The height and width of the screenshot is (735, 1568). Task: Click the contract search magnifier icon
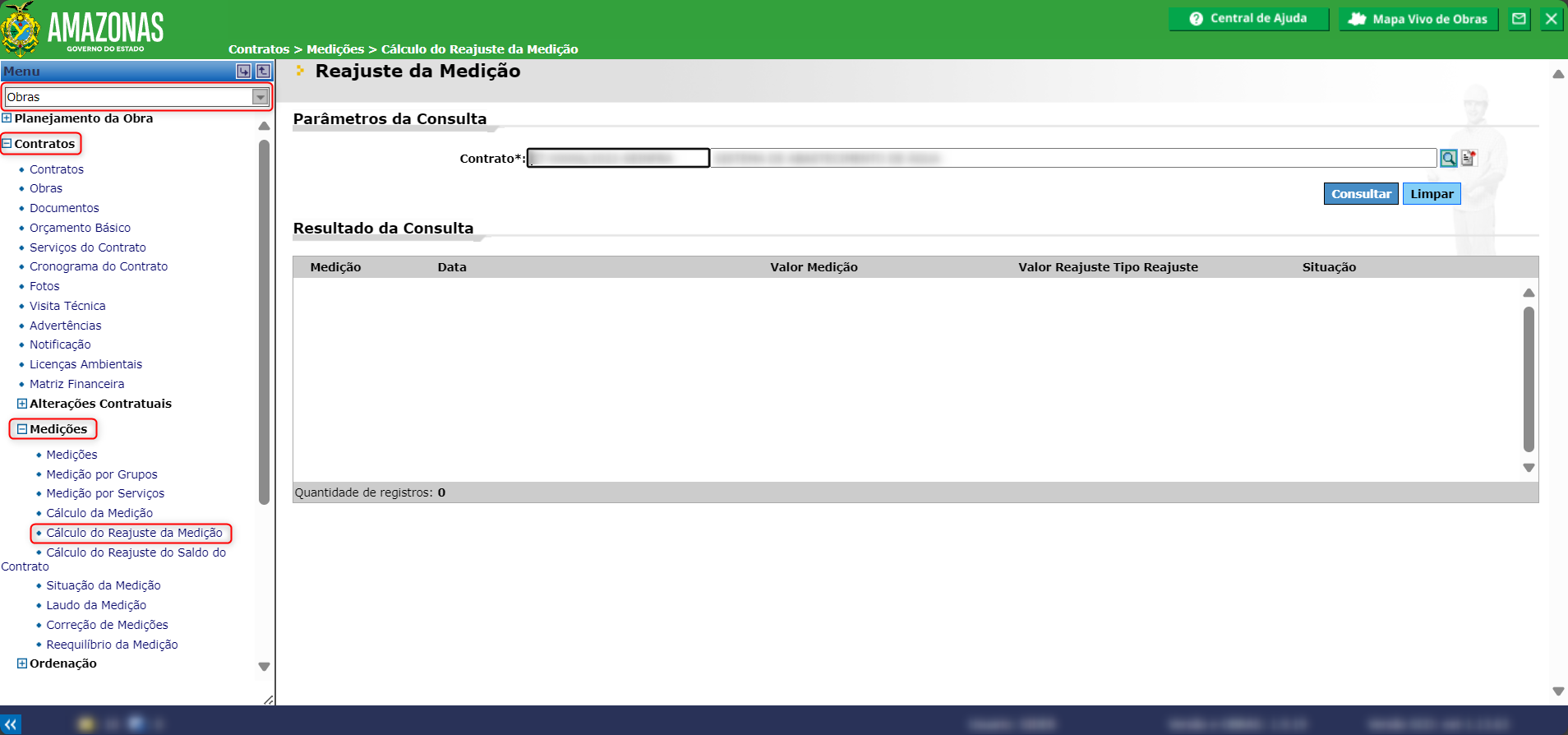coord(1448,158)
